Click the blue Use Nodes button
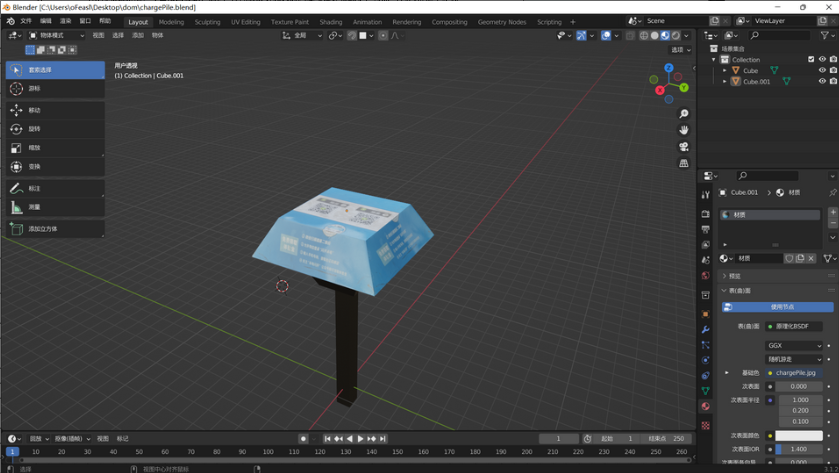 (777, 307)
